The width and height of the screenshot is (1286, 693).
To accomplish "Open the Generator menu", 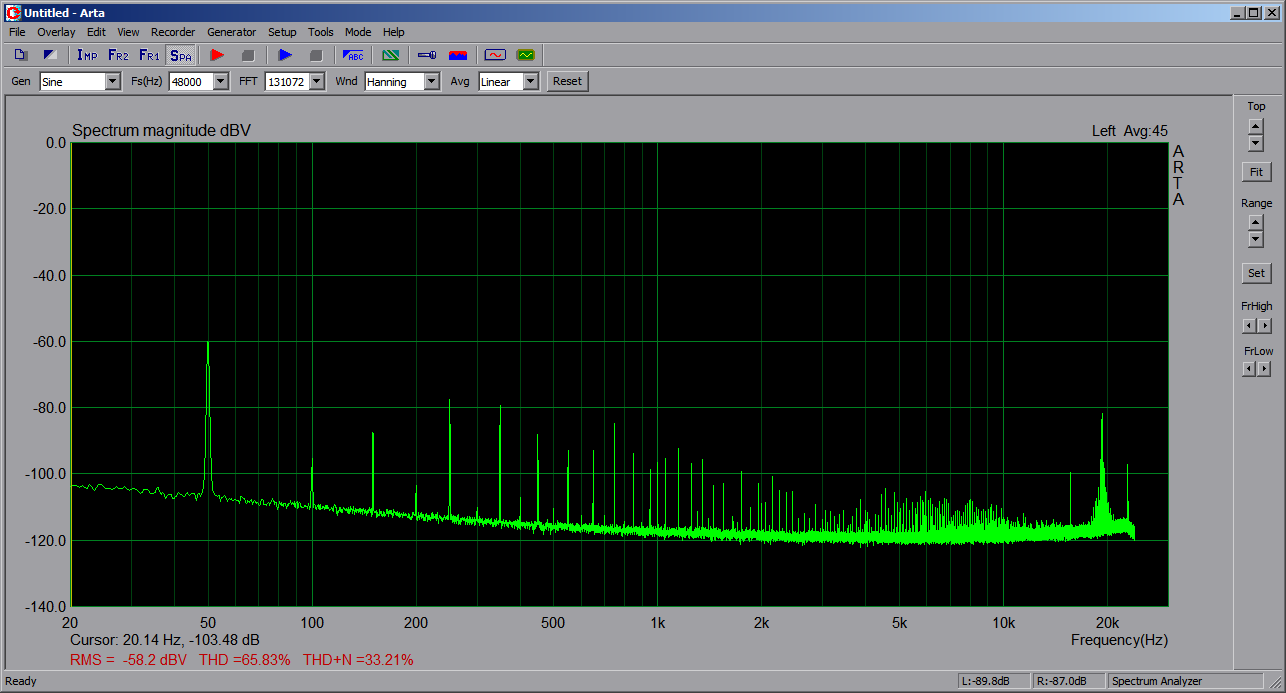I will point(231,32).
